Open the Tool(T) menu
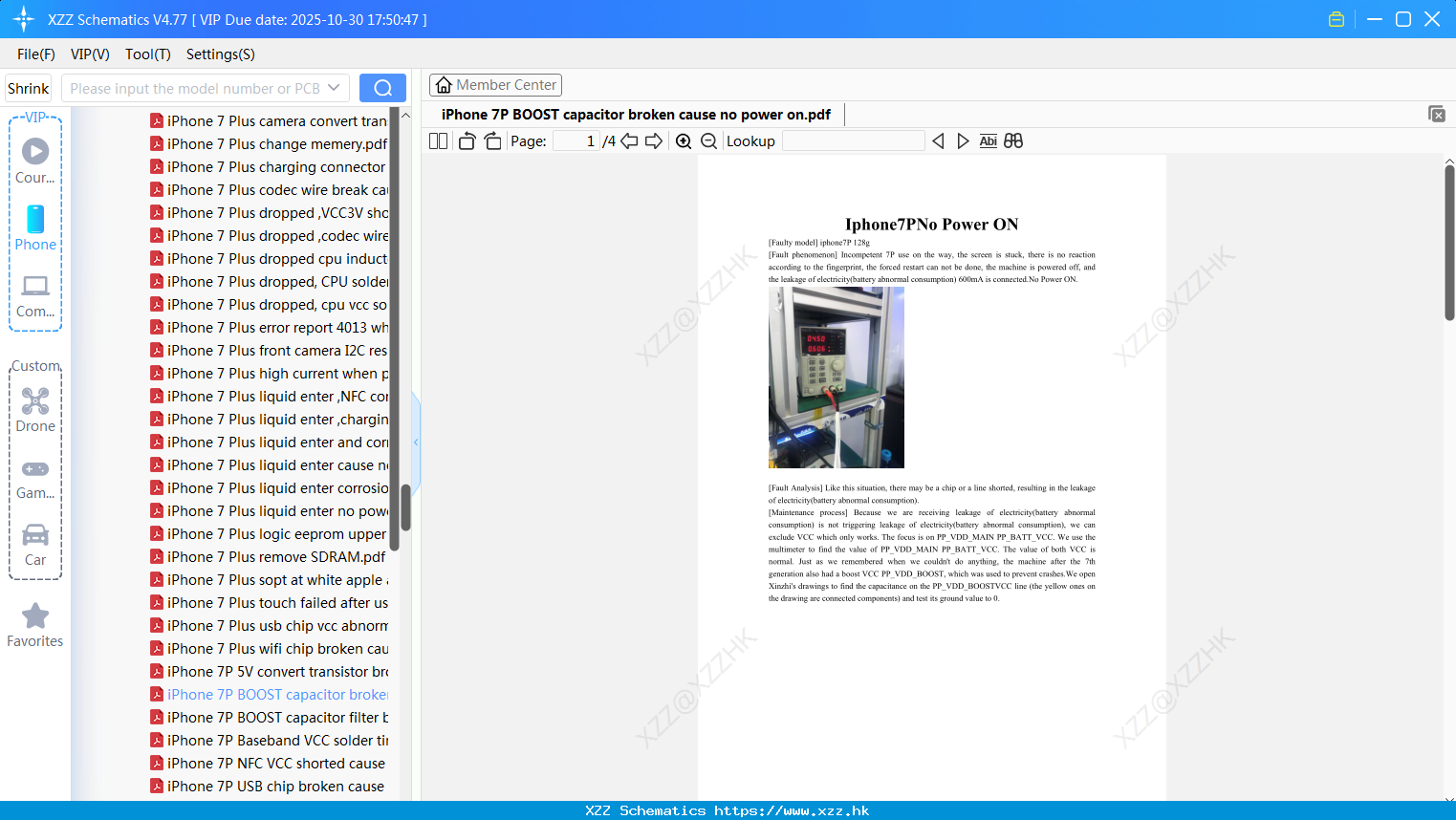Image resolution: width=1456 pixels, height=820 pixels. [x=148, y=54]
